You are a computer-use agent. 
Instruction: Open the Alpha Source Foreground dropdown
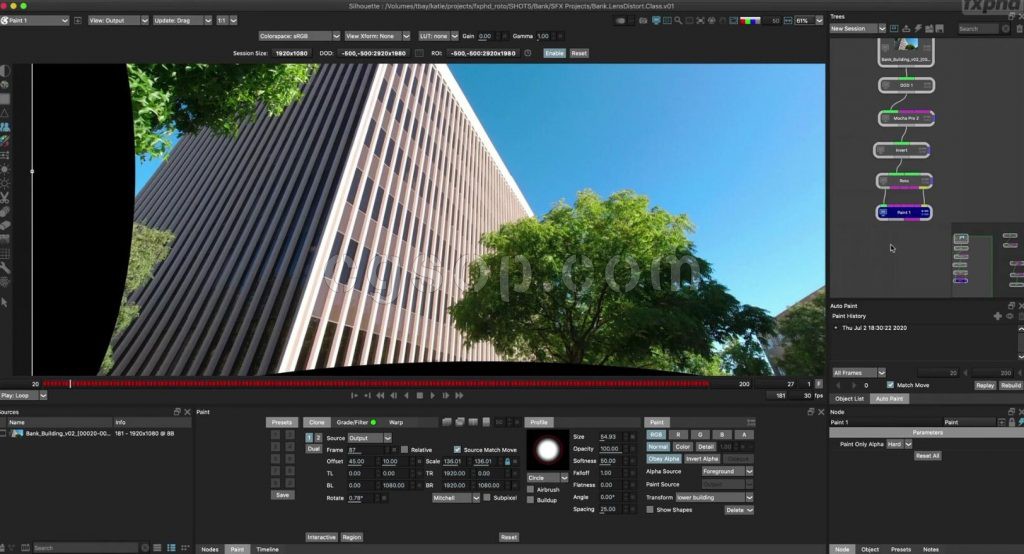click(728, 471)
